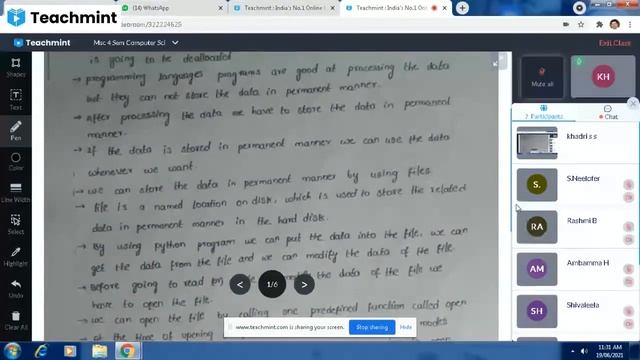Screen dimensions: 640x360
Task: Toggle camera for Rashmi B
Action: (x=628, y=240)
